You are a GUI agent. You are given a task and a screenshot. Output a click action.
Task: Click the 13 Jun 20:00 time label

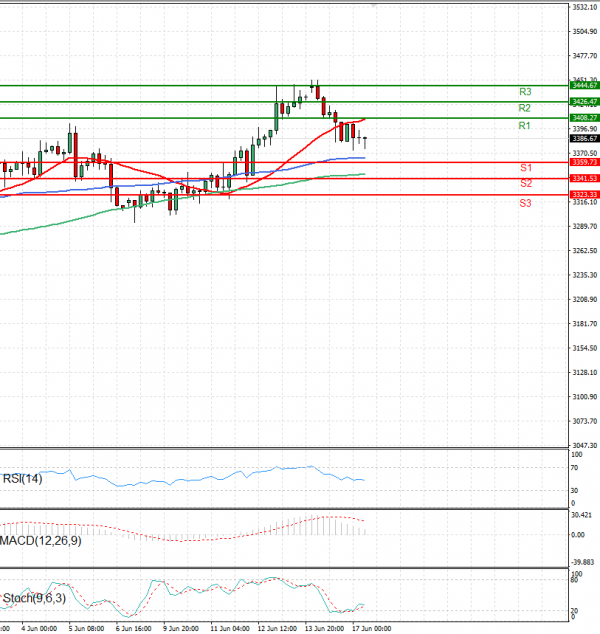click(325, 629)
